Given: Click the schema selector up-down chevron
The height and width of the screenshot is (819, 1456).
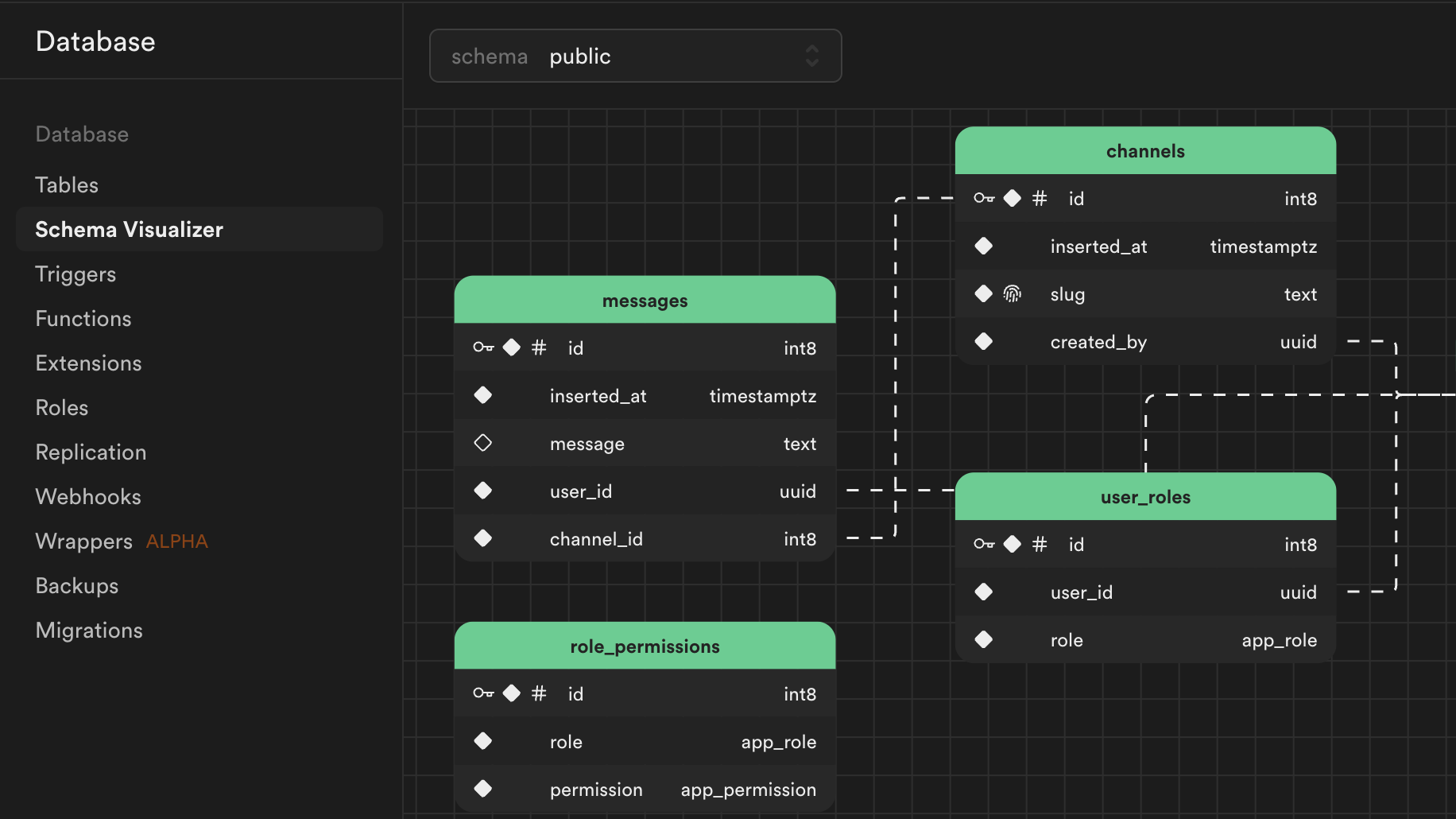Looking at the screenshot, I should tap(811, 56).
